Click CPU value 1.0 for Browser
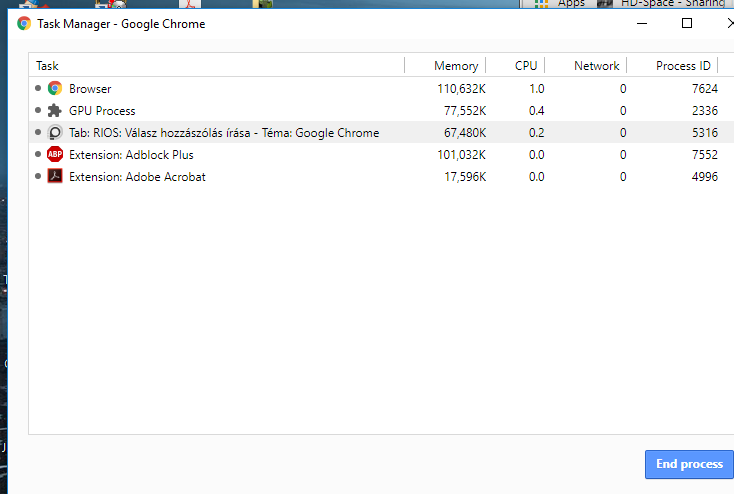This screenshot has width=734, height=494. pos(536,88)
